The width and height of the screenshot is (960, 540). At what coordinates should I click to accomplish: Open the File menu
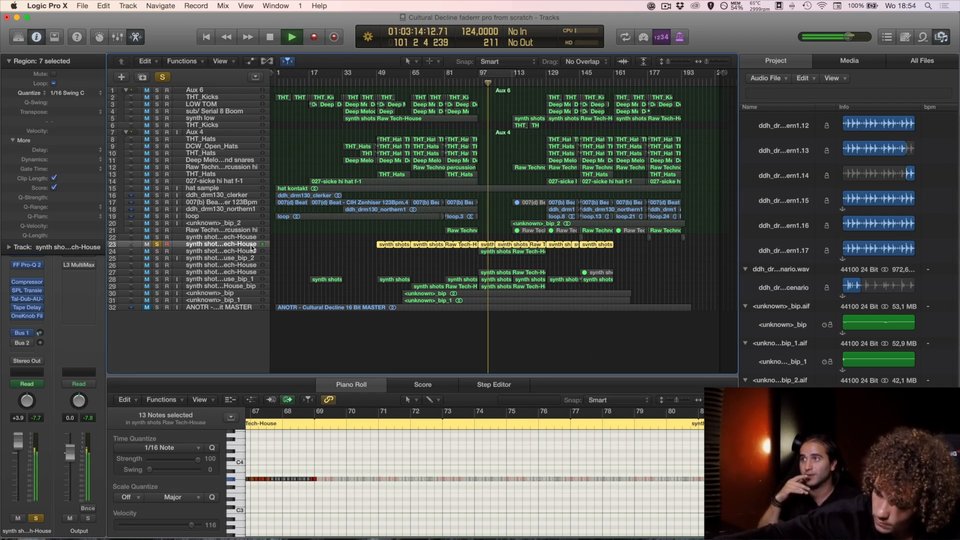pyautogui.click(x=82, y=6)
